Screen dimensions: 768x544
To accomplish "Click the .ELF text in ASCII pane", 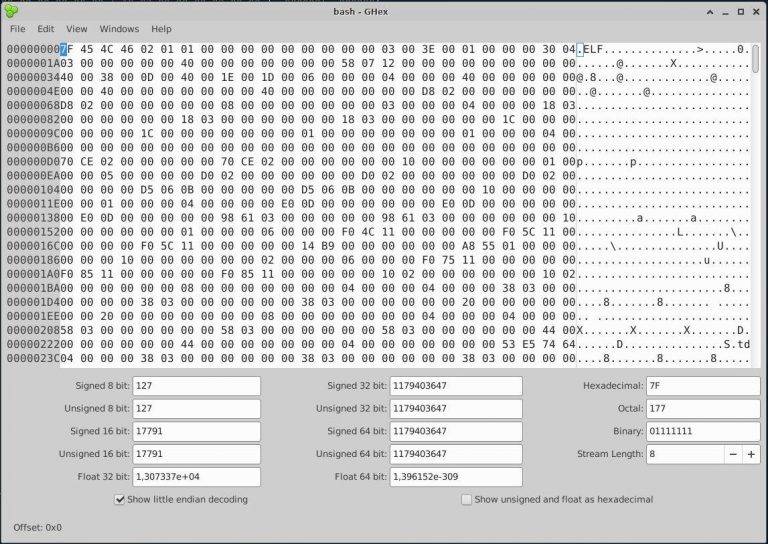I will [590, 49].
